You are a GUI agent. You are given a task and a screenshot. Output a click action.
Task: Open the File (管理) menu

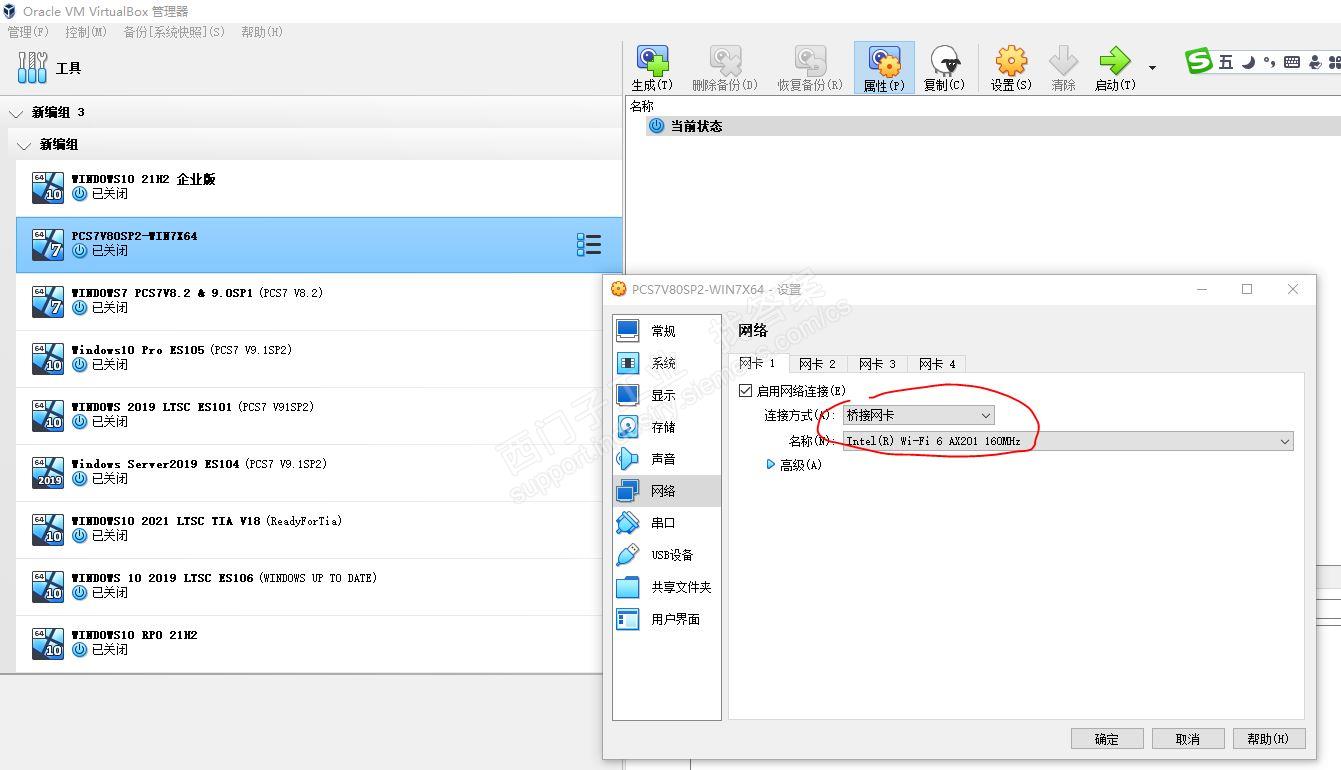coord(28,32)
